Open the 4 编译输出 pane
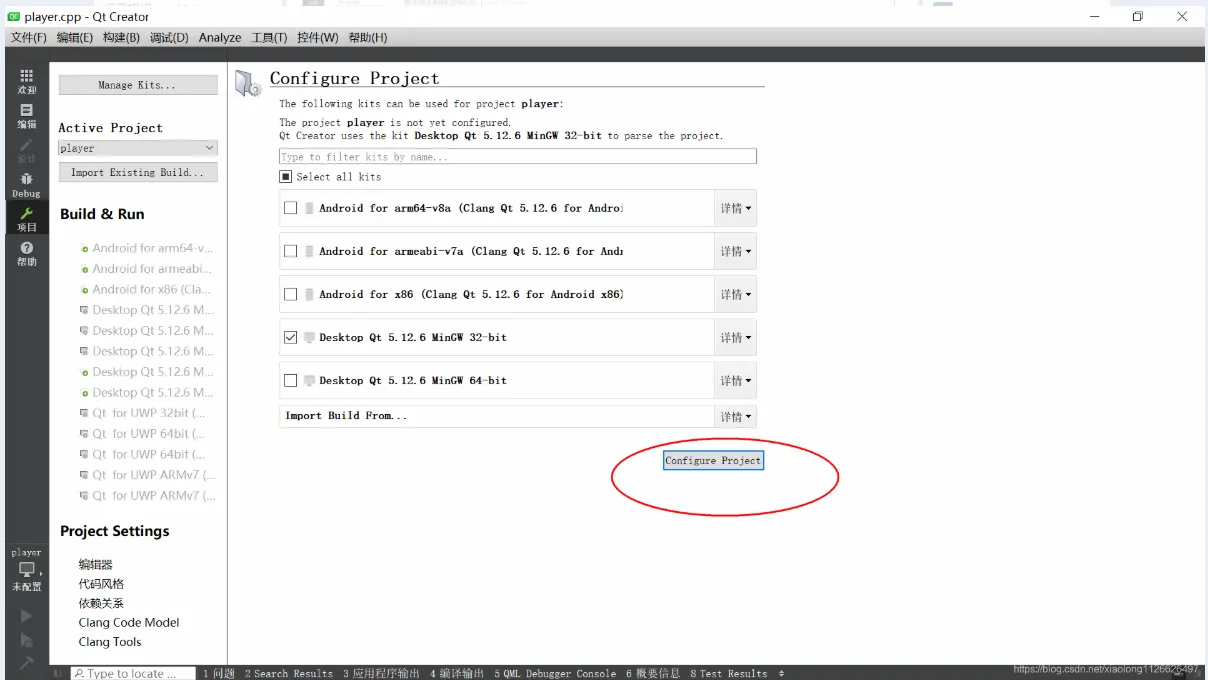This screenshot has width=1208, height=680. point(457,673)
